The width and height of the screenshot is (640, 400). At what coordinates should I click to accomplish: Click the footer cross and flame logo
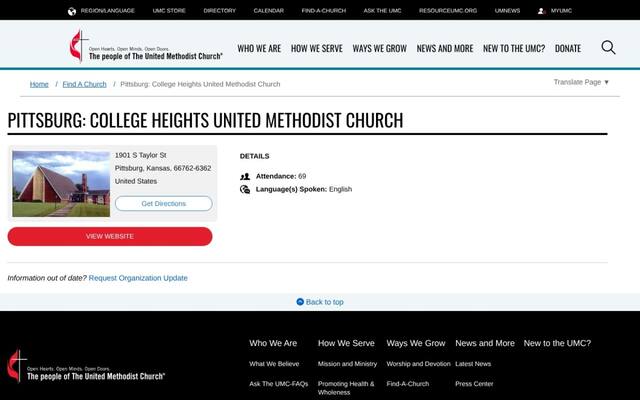pos(17,365)
